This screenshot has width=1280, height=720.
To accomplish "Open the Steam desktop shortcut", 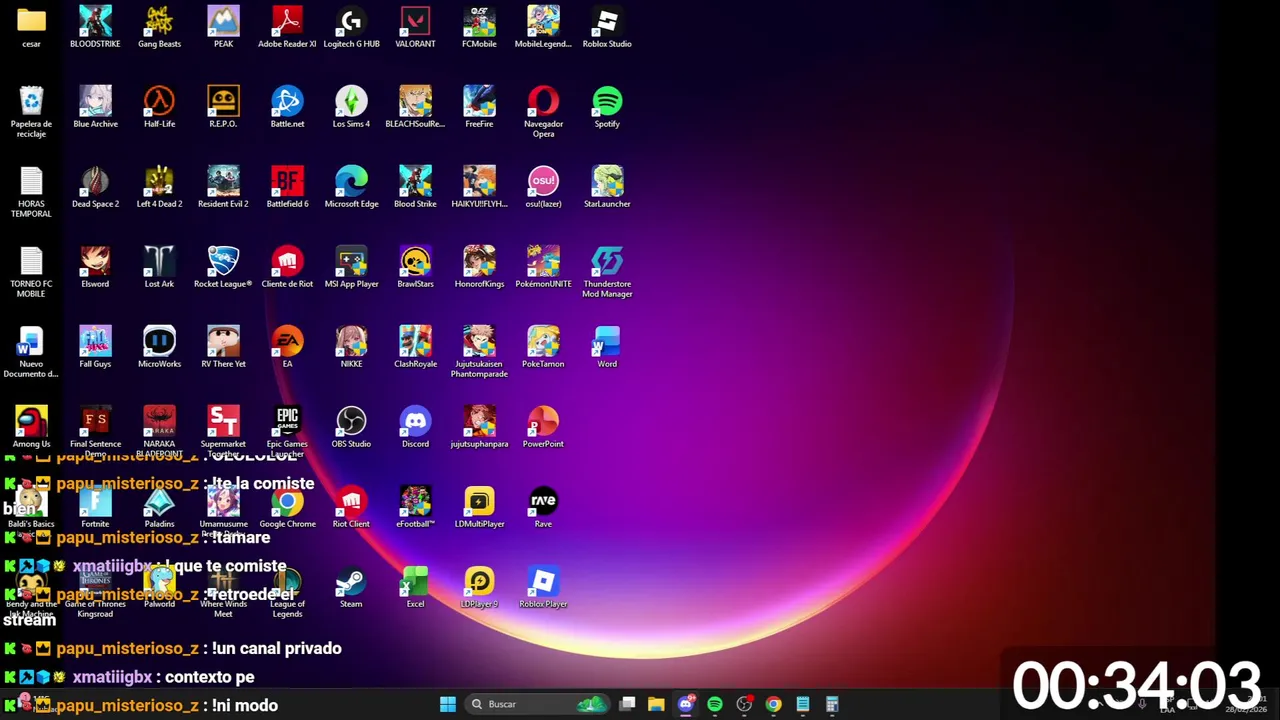I will pos(351,587).
